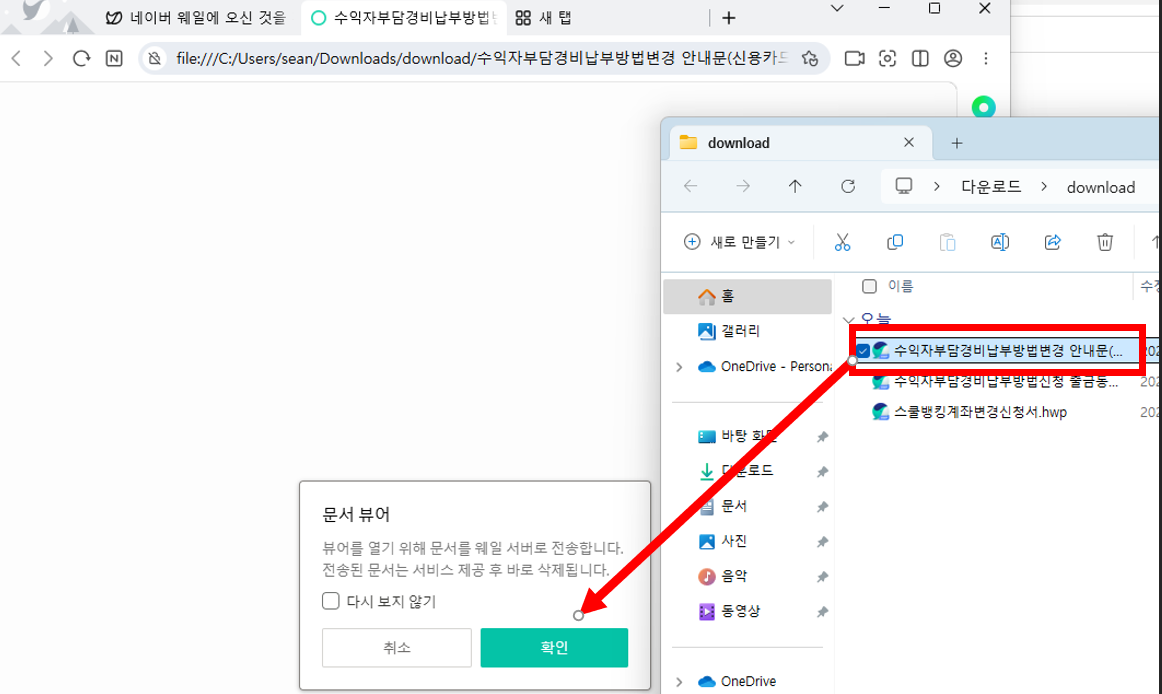Open Whale's split-screen view icon

point(919,58)
